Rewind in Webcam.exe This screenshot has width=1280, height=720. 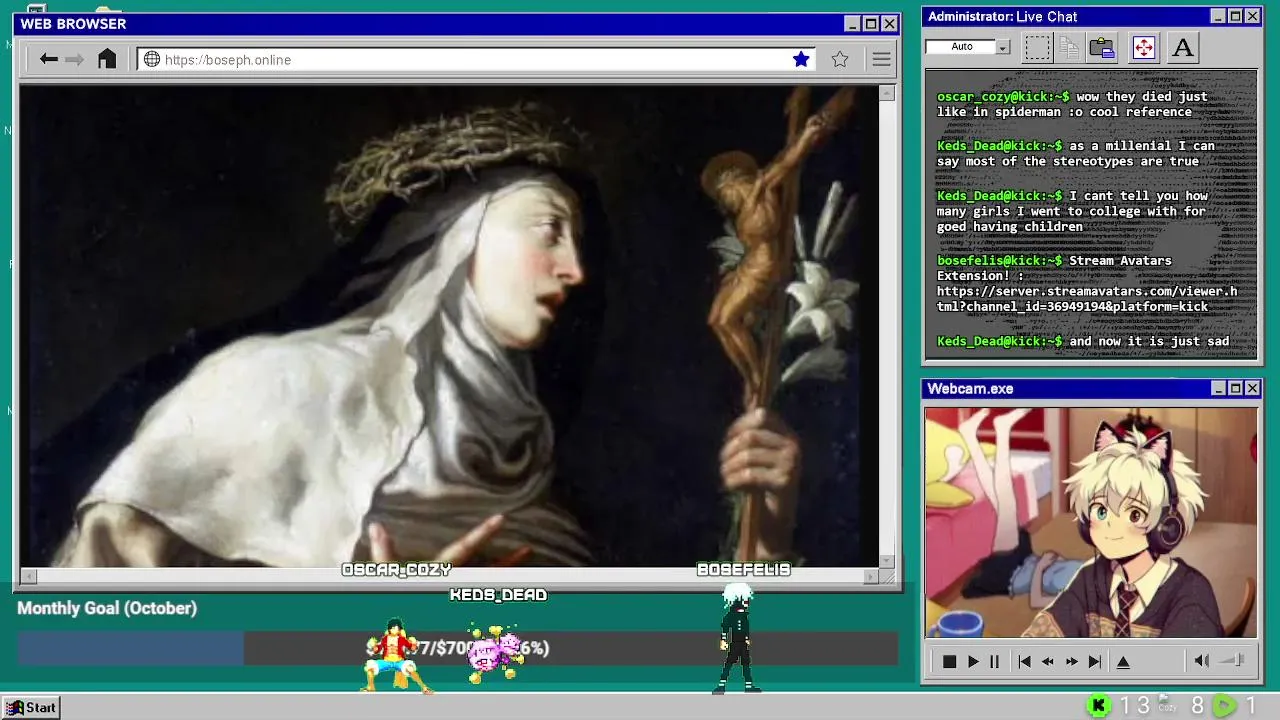[1047, 661]
